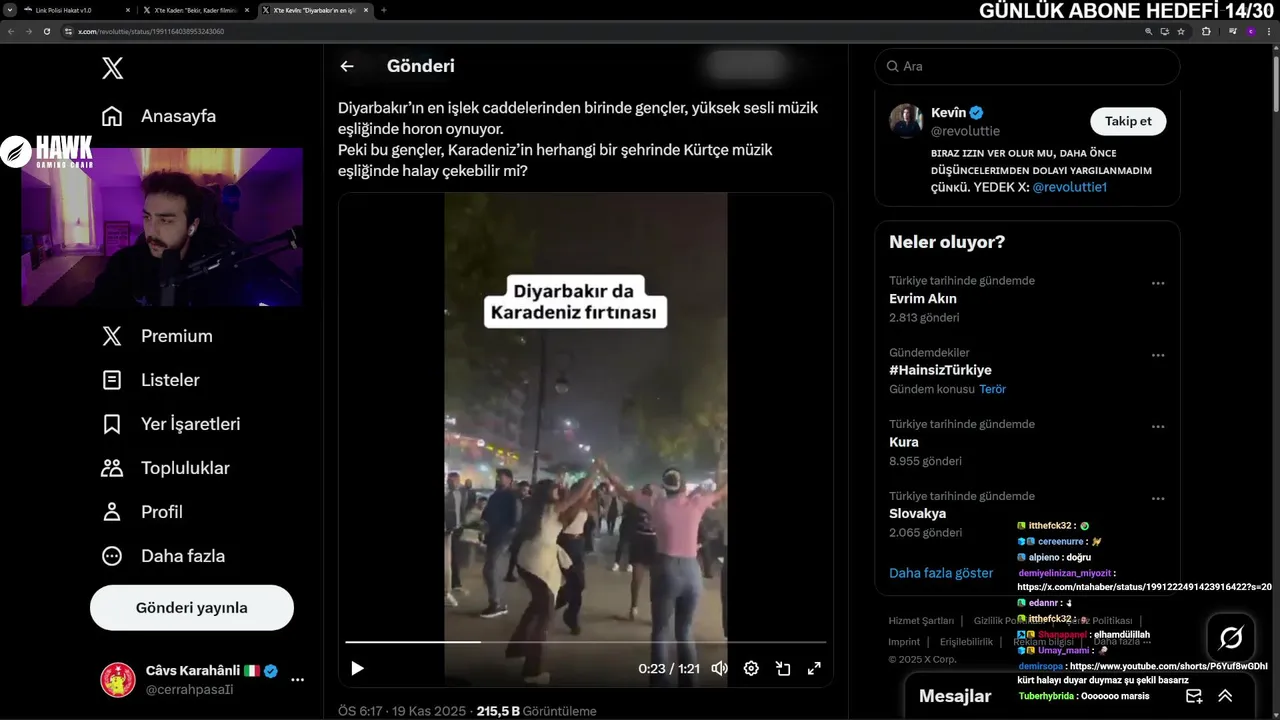1280x720 pixels.
Task: Open Kevîn's profile avatar
Action: pos(906,121)
